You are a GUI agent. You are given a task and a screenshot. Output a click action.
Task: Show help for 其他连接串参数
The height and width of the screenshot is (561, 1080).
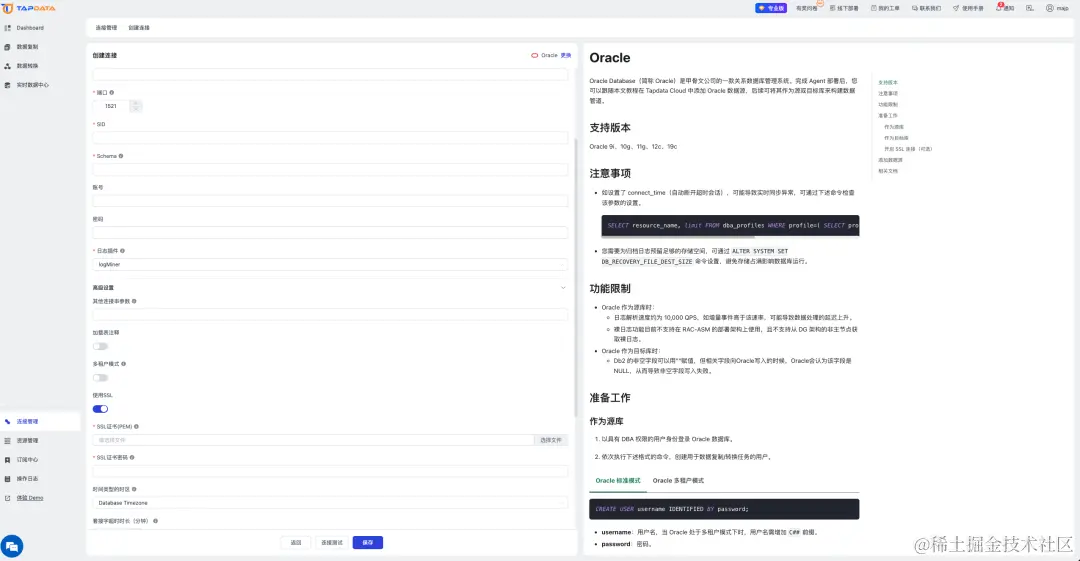[134, 301]
